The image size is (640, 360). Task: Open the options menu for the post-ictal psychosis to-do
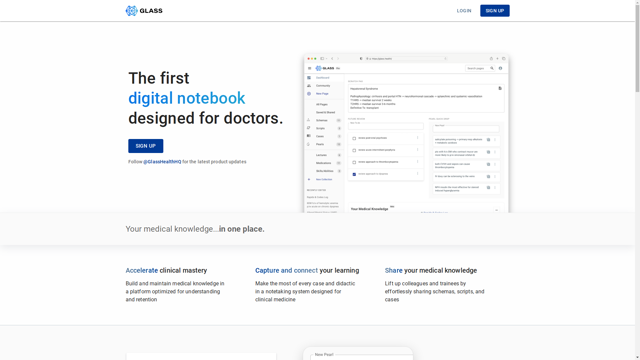tap(418, 138)
